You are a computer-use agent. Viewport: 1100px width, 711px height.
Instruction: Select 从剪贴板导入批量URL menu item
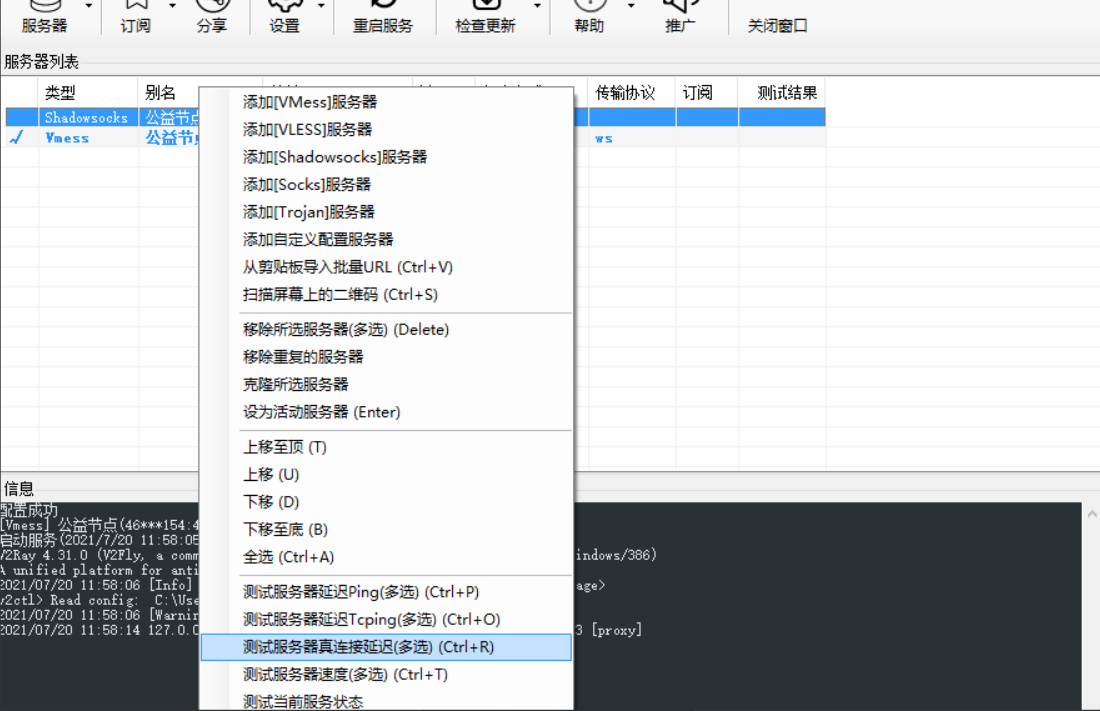pos(386,267)
